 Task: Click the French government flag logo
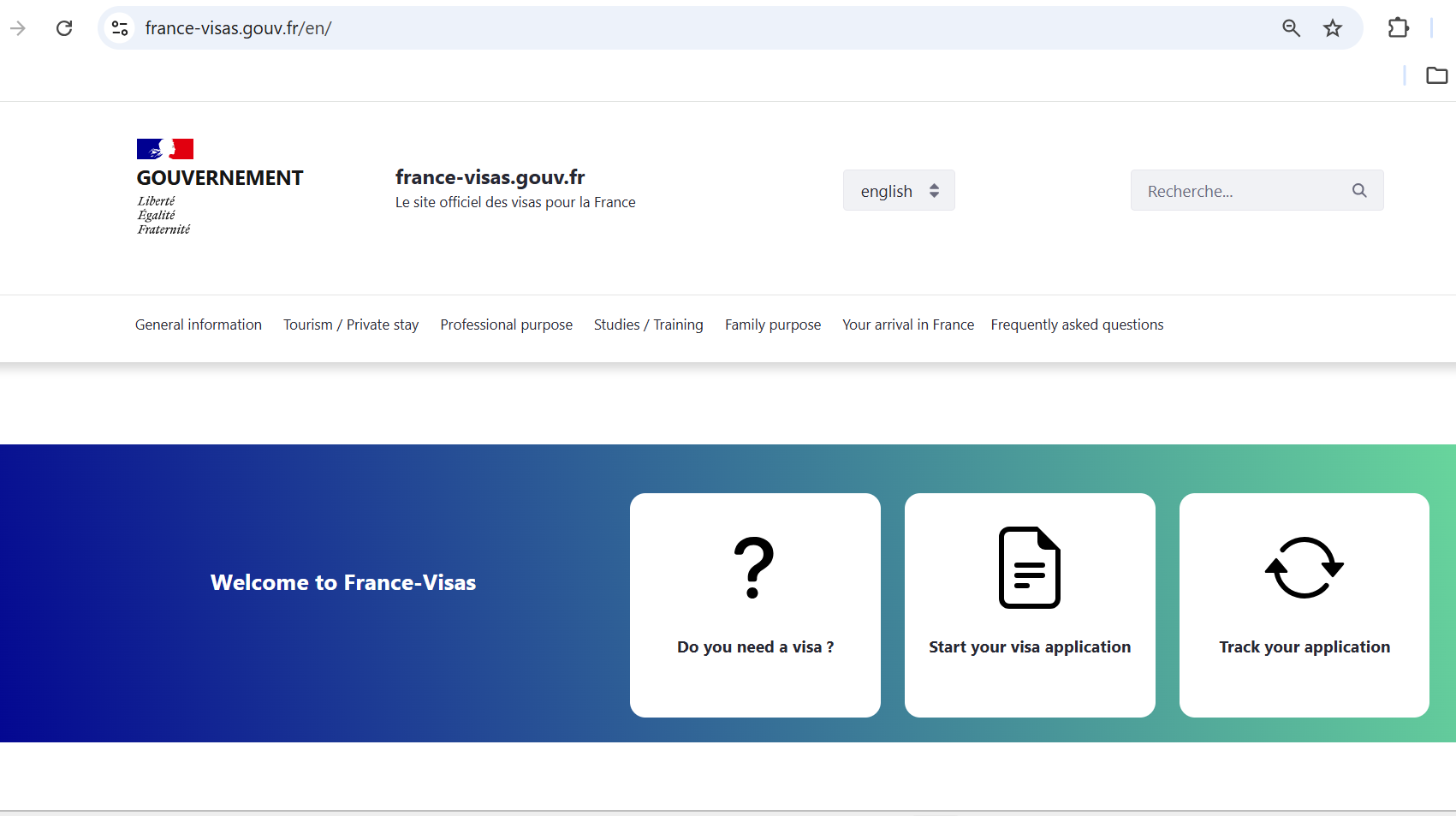165,149
